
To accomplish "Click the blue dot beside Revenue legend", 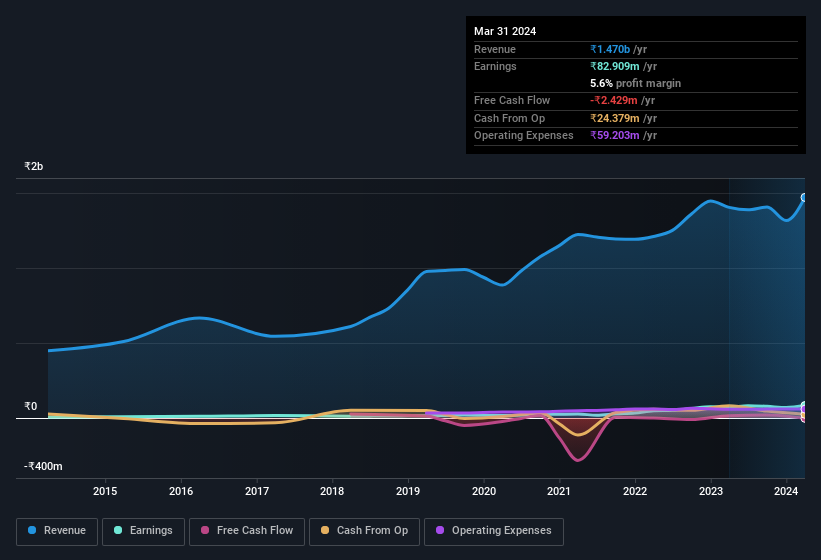I will (33, 531).
